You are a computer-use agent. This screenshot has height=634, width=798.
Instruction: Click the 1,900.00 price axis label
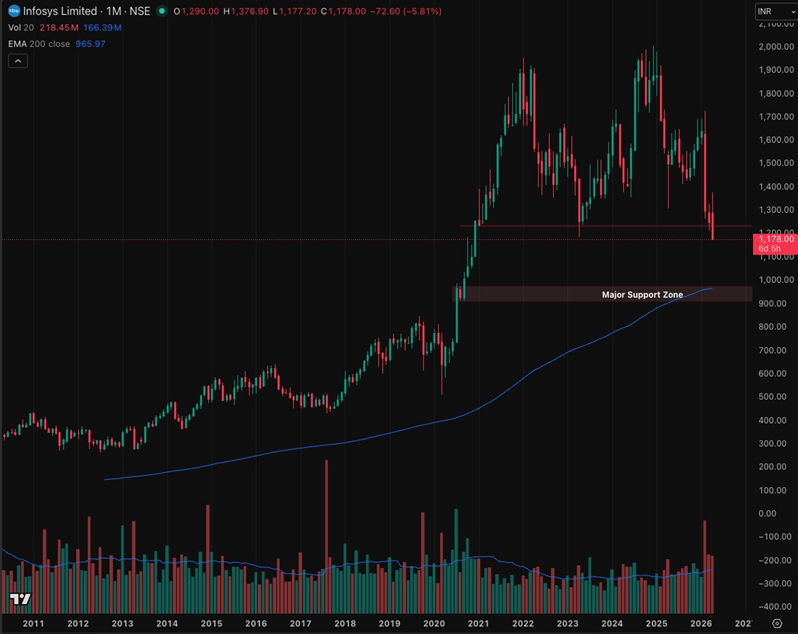click(x=776, y=70)
